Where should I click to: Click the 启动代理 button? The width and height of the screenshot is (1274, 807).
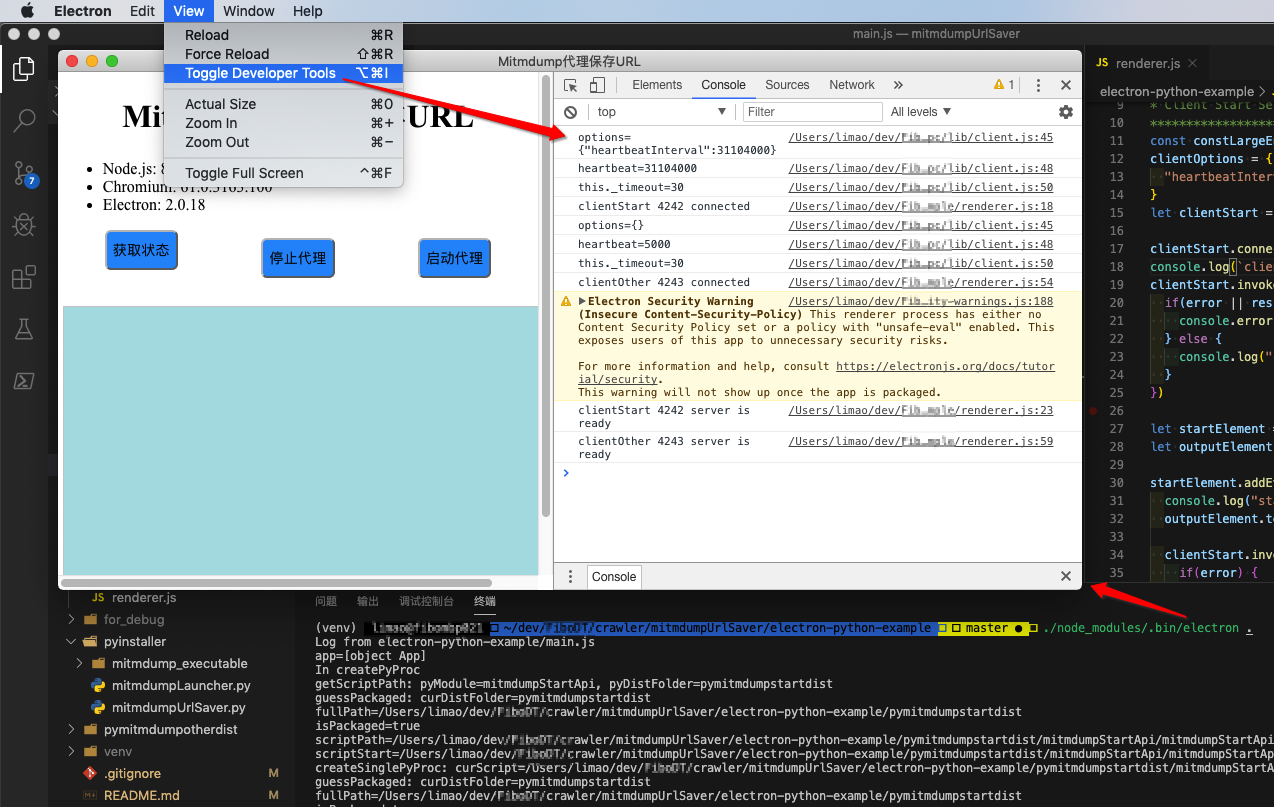tap(454, 258)
